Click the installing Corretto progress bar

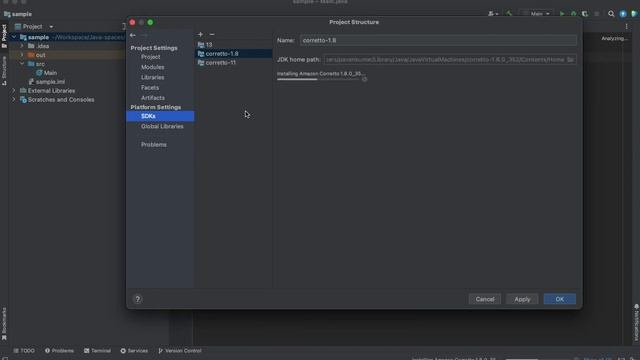pyautogui.click(x=318, y=79)
